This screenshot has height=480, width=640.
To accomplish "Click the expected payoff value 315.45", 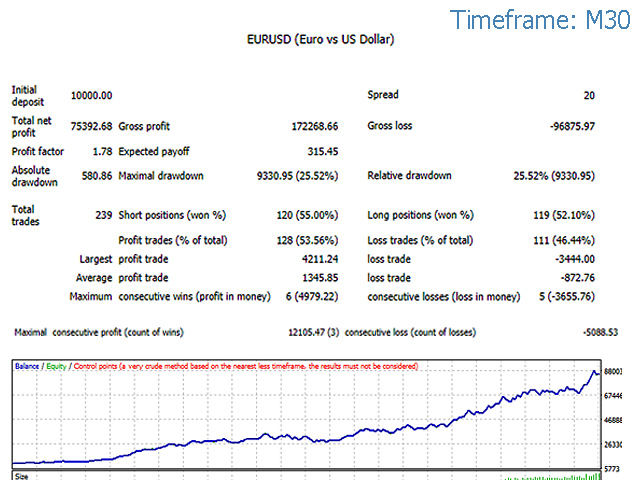I will pos(323,152).
